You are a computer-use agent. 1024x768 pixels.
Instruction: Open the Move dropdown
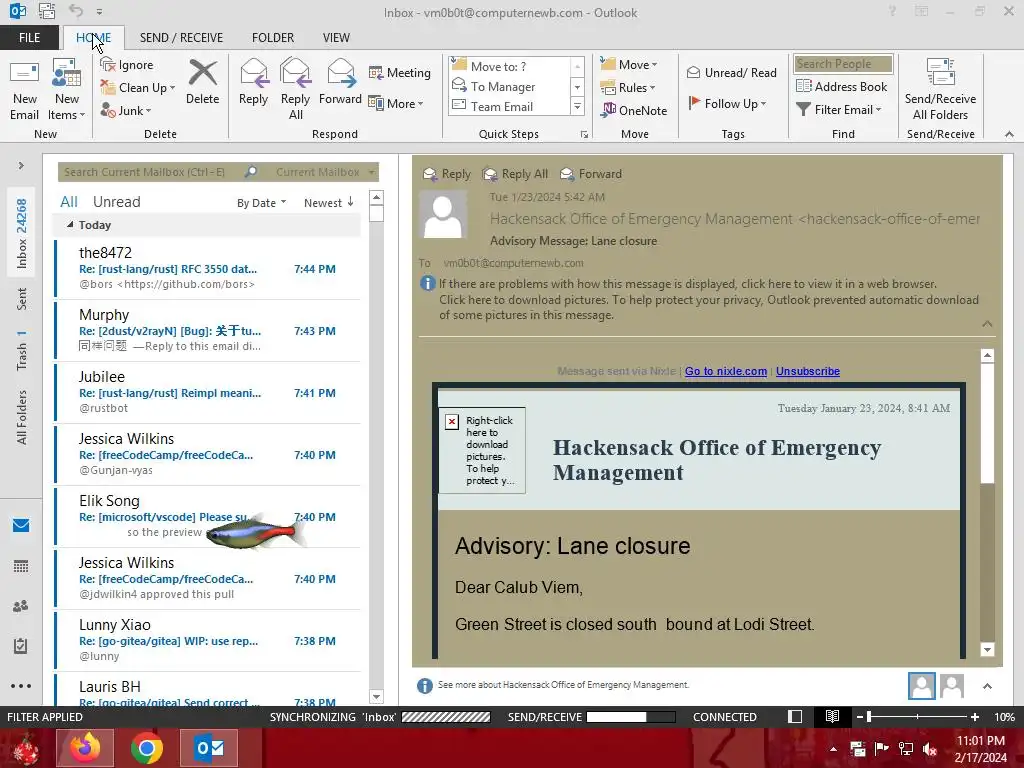629,65
